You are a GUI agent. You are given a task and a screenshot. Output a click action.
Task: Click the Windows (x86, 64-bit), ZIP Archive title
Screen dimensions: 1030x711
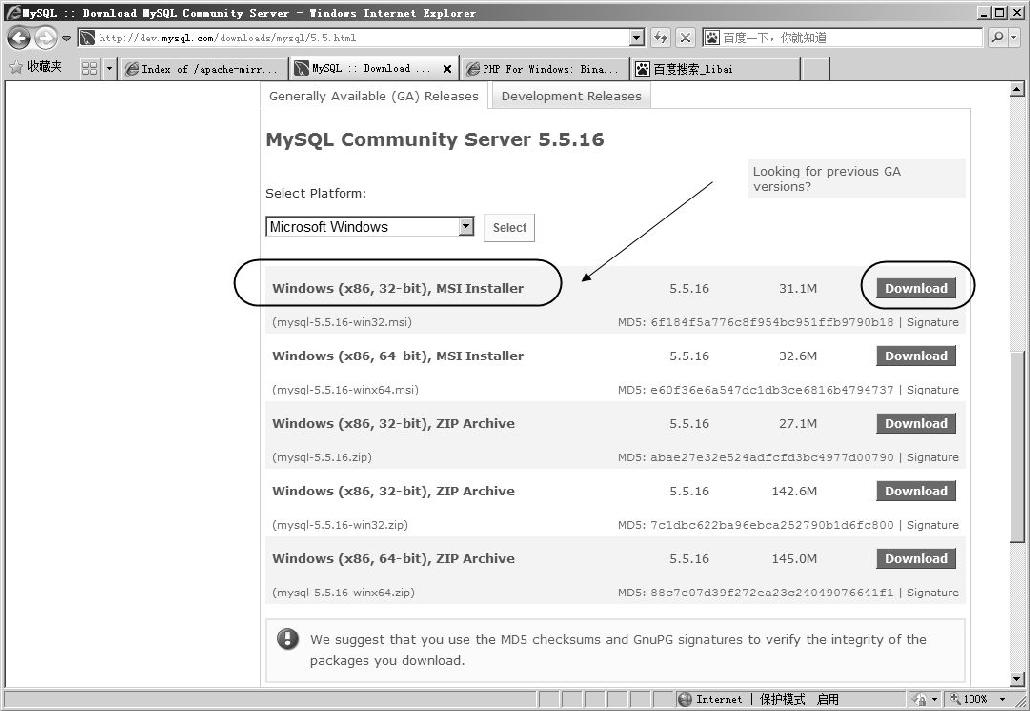[393, 559]
